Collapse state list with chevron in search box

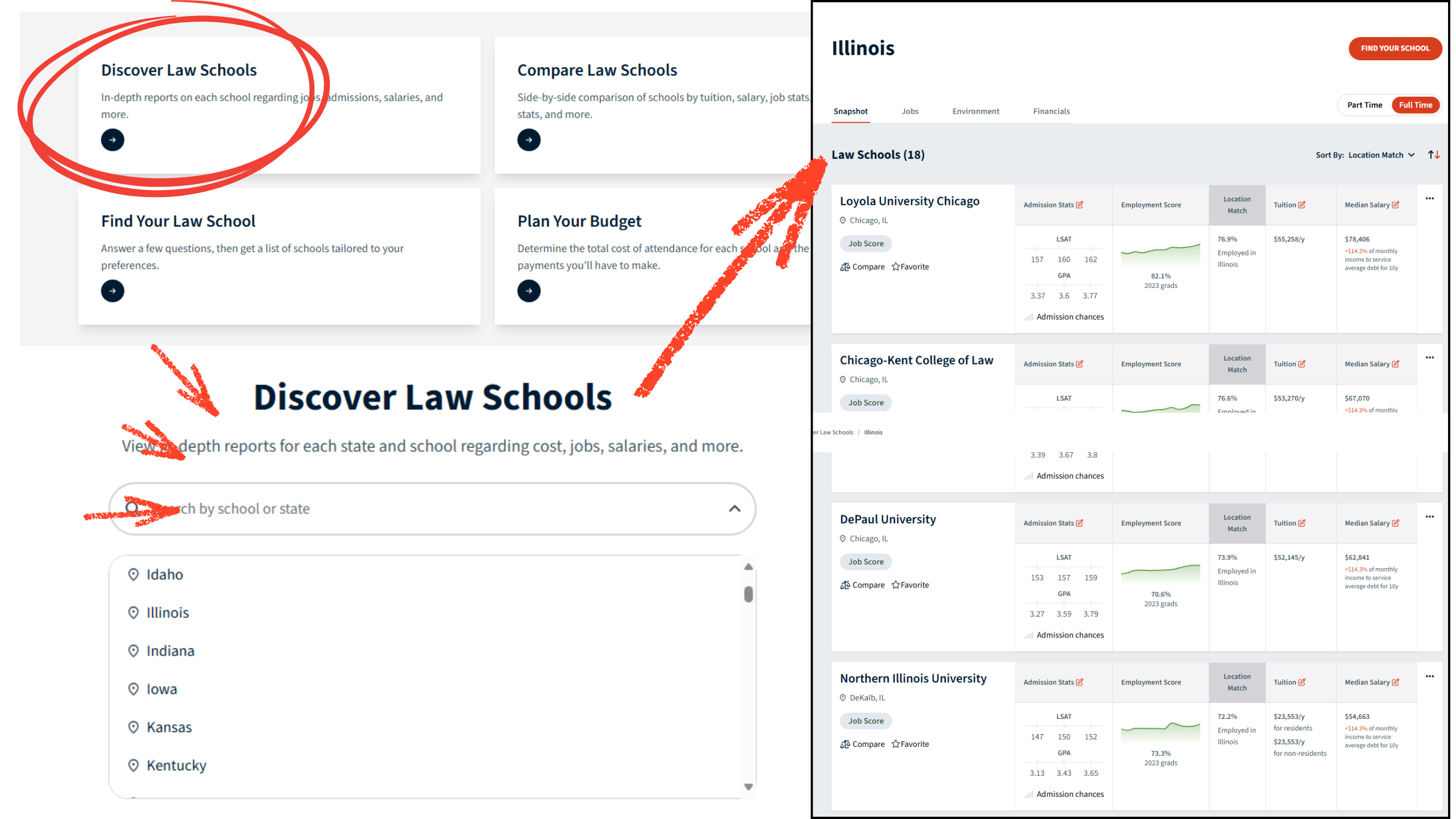click(735, 508)
